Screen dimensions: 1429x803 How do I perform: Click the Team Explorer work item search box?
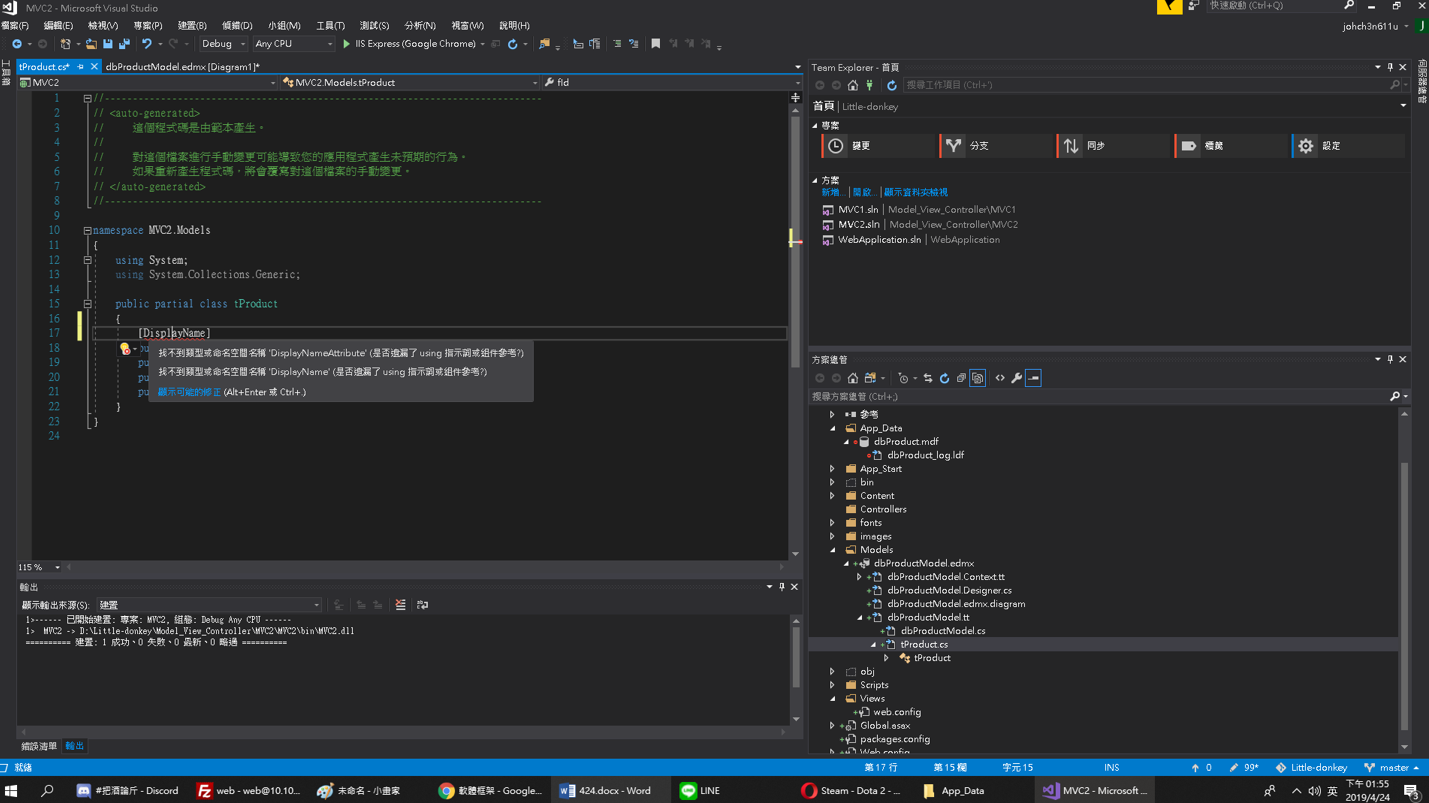point(1146,85)
